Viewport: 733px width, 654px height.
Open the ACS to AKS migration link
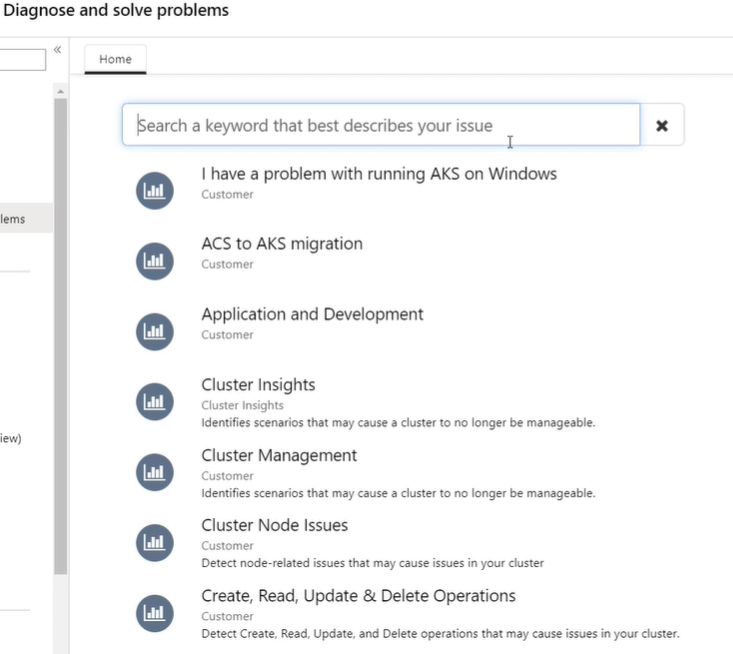click(x=282, y=244)
